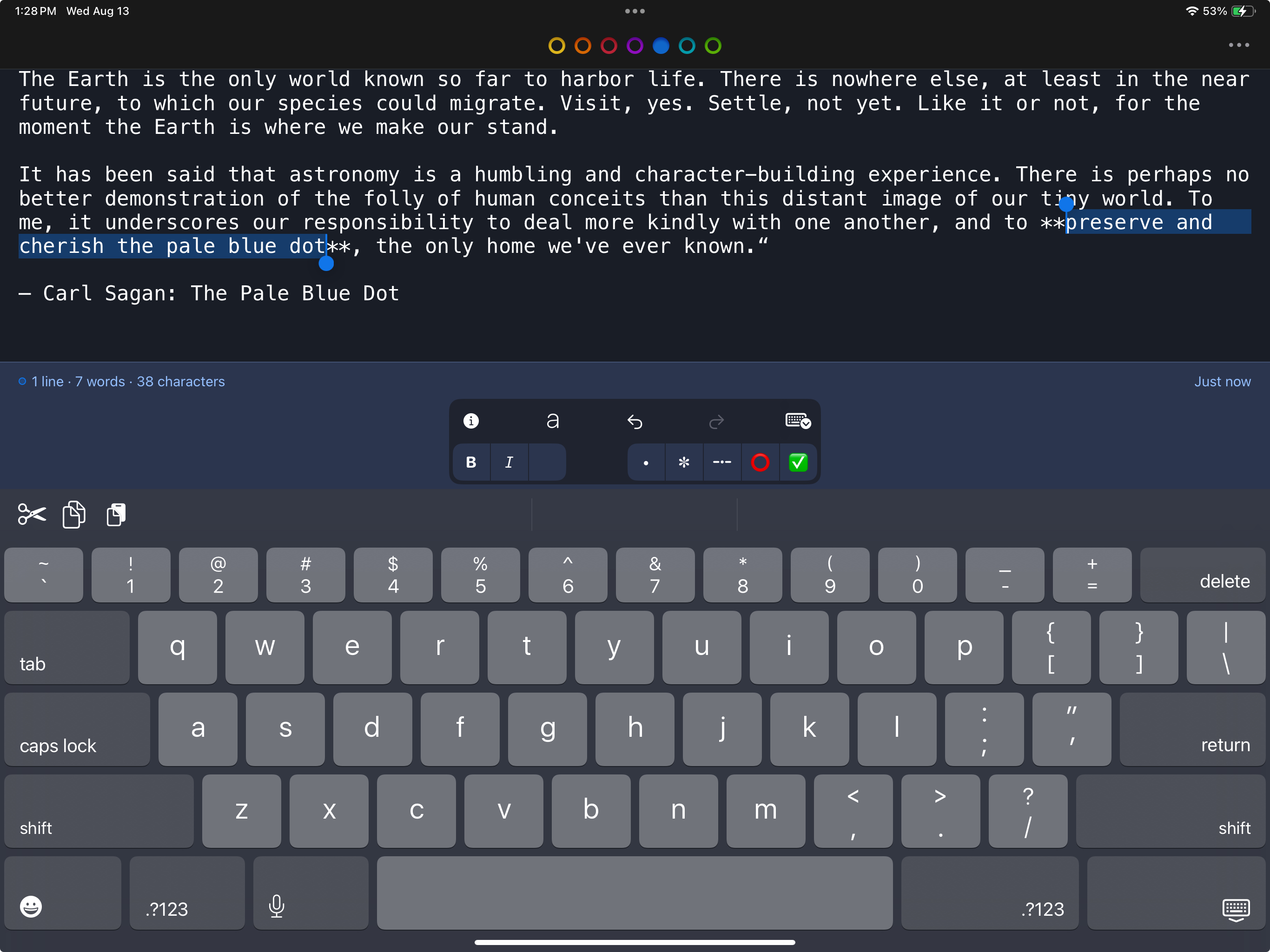
Task: Dismiss the keyboard with bottom-right key
Action: tap(1176, 893)
